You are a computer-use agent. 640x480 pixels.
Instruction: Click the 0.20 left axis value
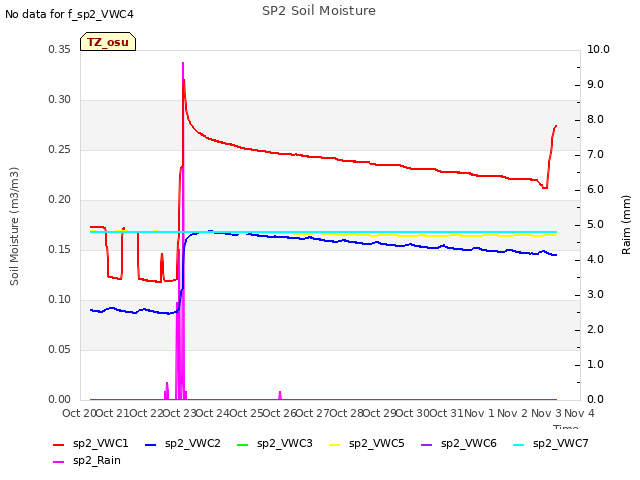(60, 200)
